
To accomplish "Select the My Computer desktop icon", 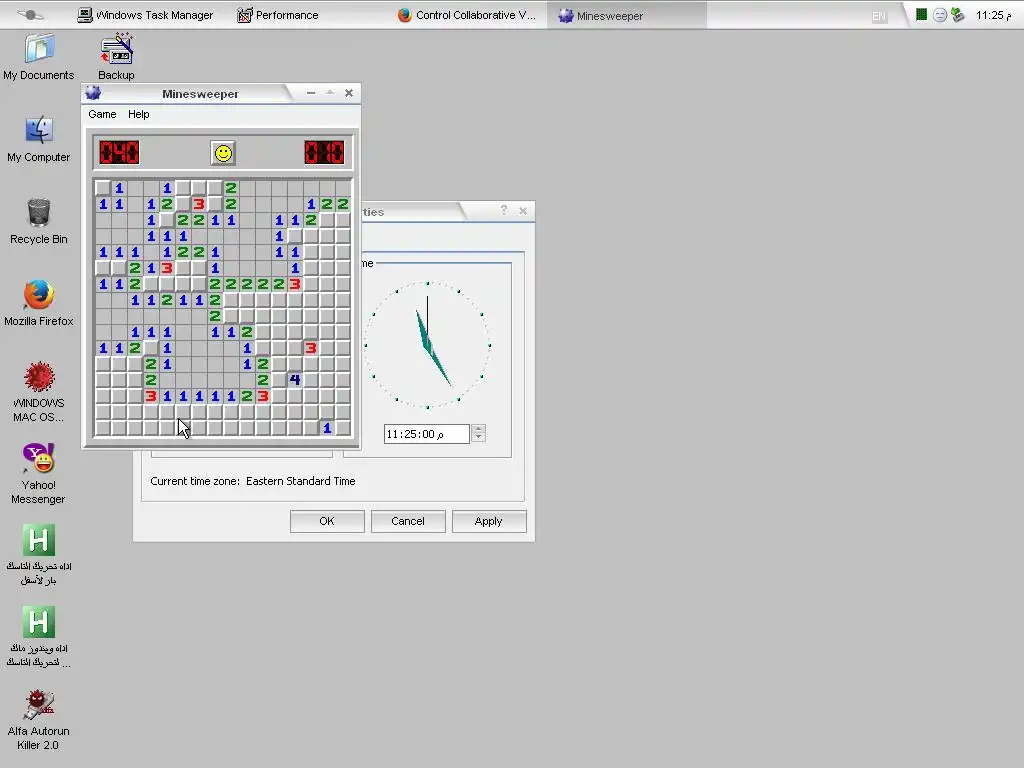I will [x=39, y=139].
